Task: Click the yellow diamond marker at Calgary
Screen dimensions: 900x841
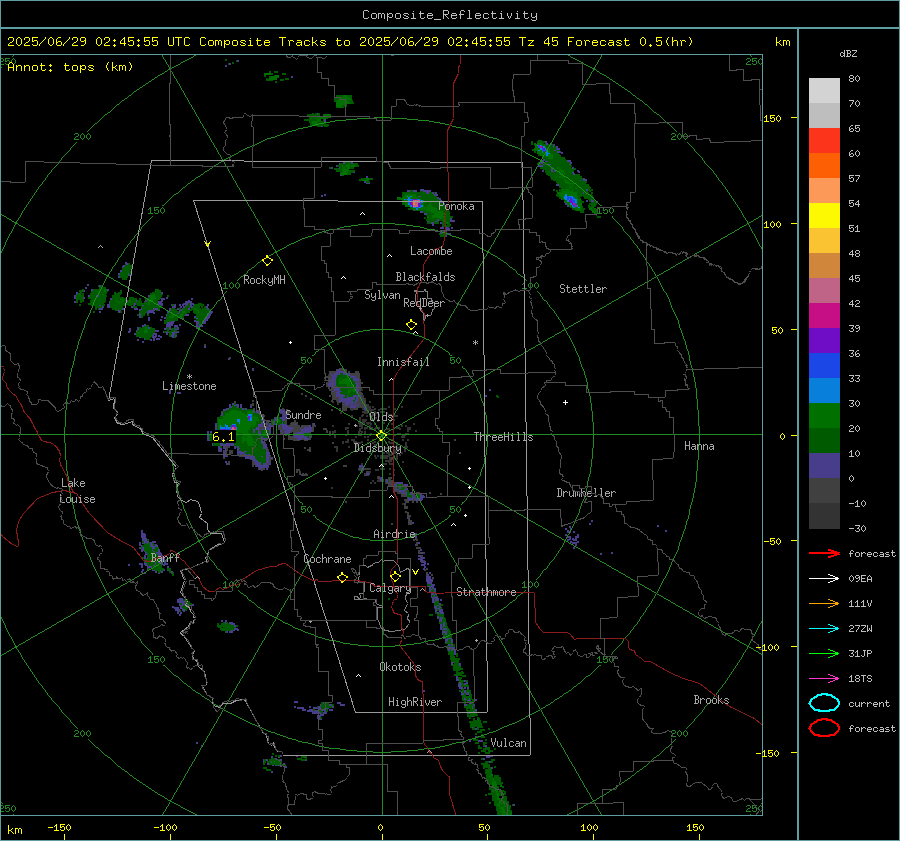Action: click(395, 576)
